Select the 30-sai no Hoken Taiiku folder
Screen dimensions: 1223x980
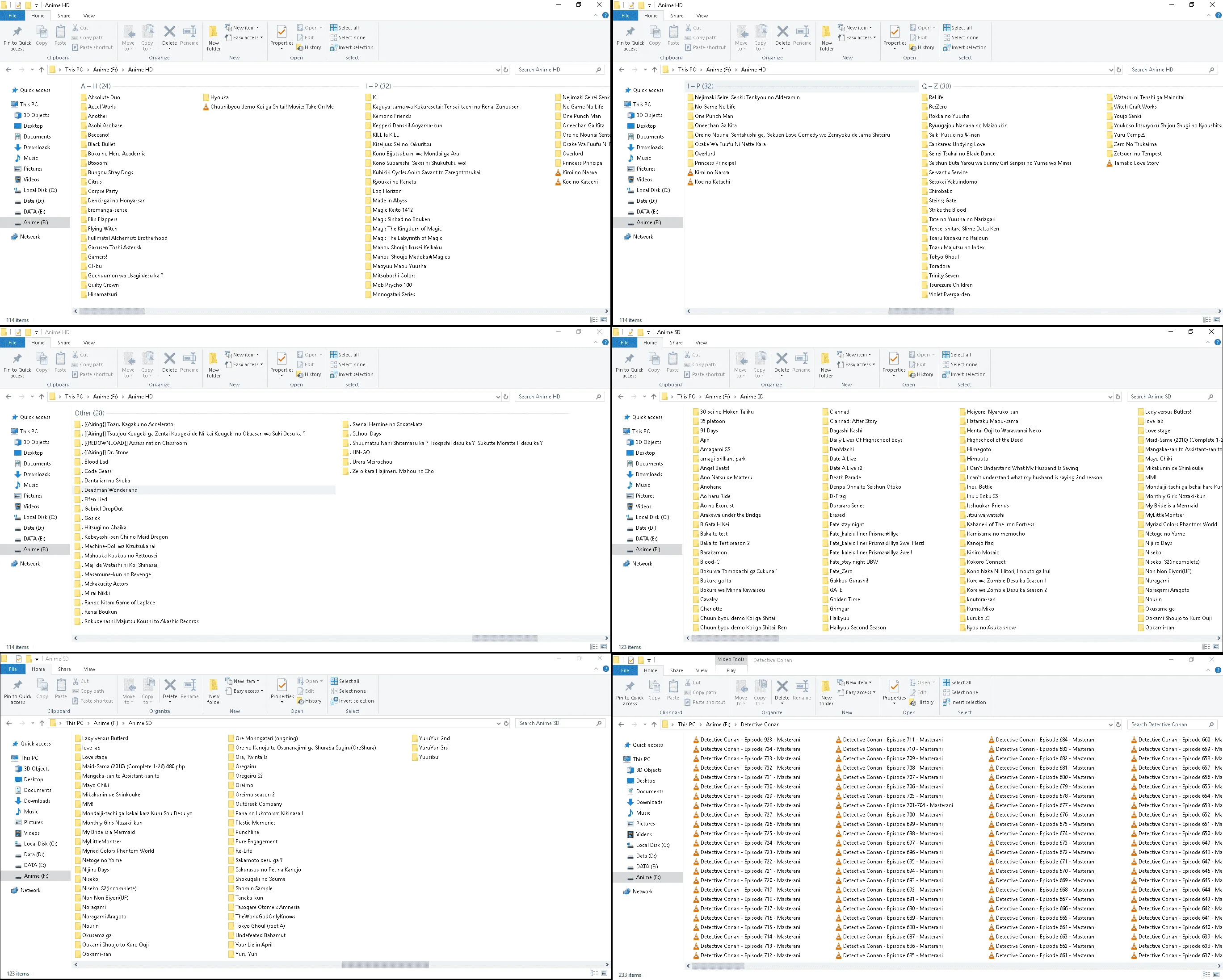(x=723, y=412)
